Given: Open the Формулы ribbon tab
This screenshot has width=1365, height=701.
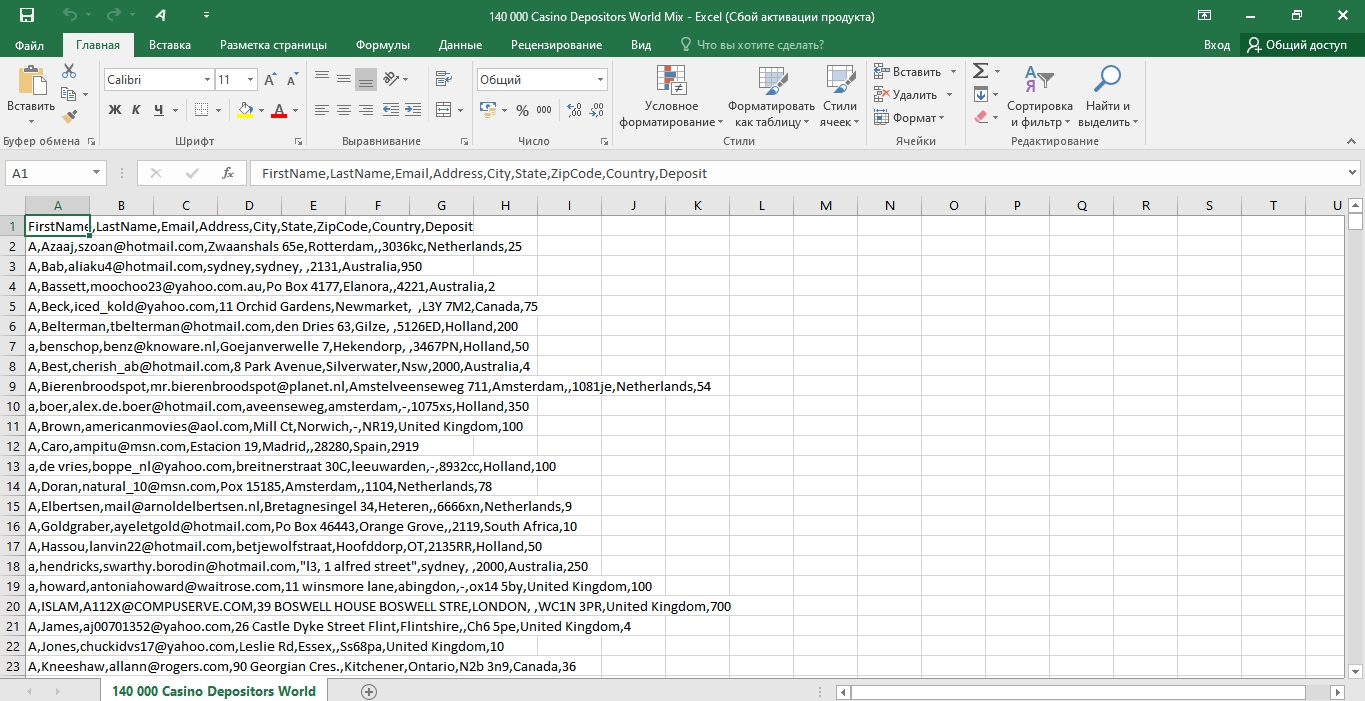Looking at the screenshot, I should [383, 45].
